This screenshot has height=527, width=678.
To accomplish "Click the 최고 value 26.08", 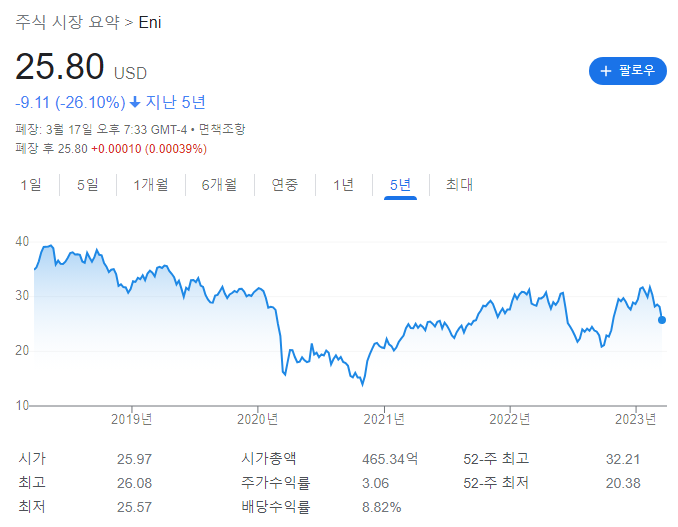I will [134, 483].
